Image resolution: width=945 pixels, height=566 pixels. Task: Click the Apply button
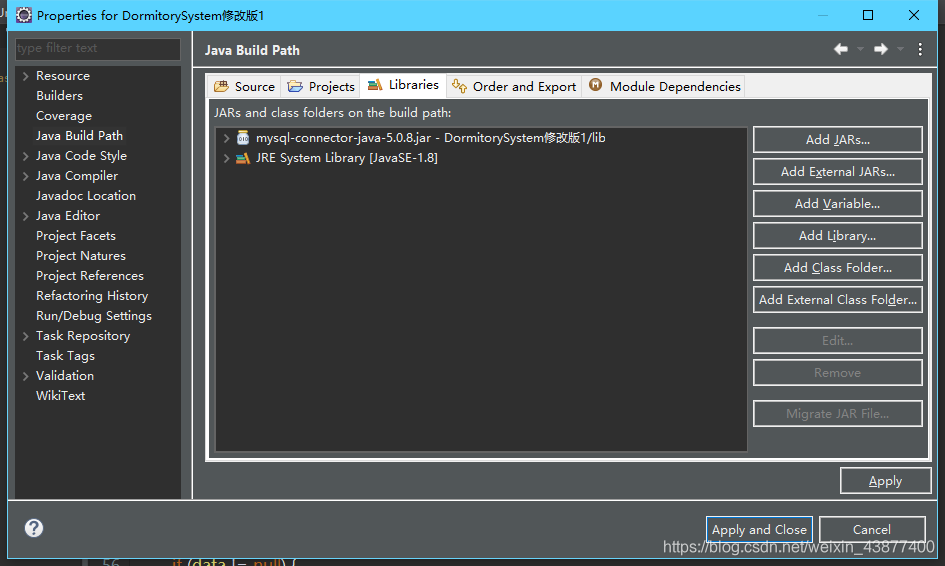[x=885, y=481]
